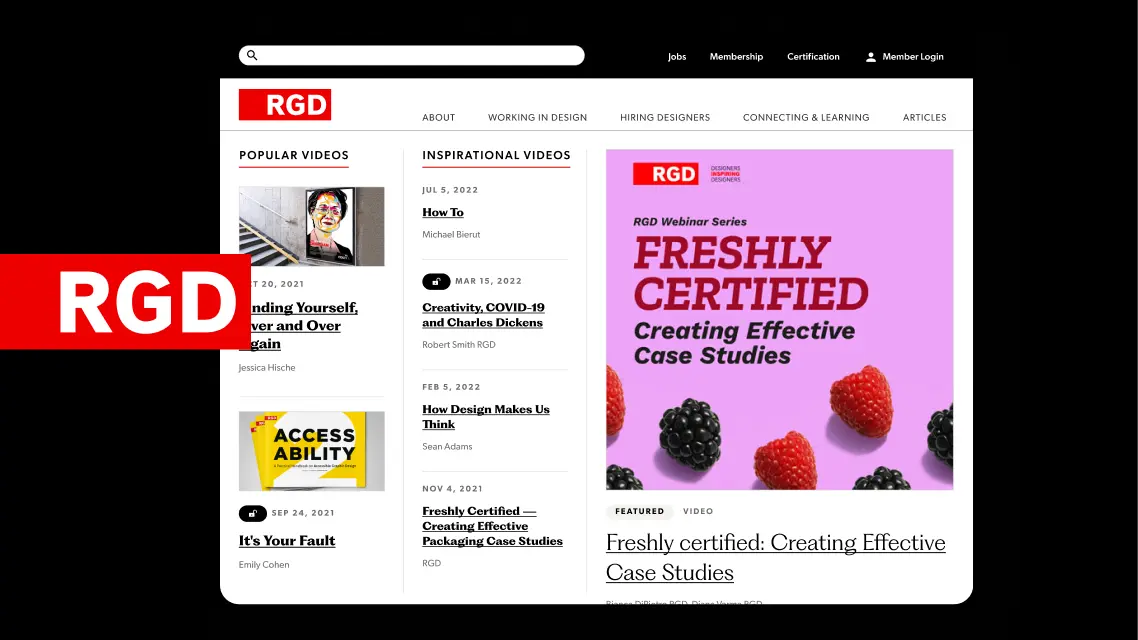This screenshot has width=1138, height=640.
Task: Open the How To video by Michael Bierut
Action: tap(443, 212)
